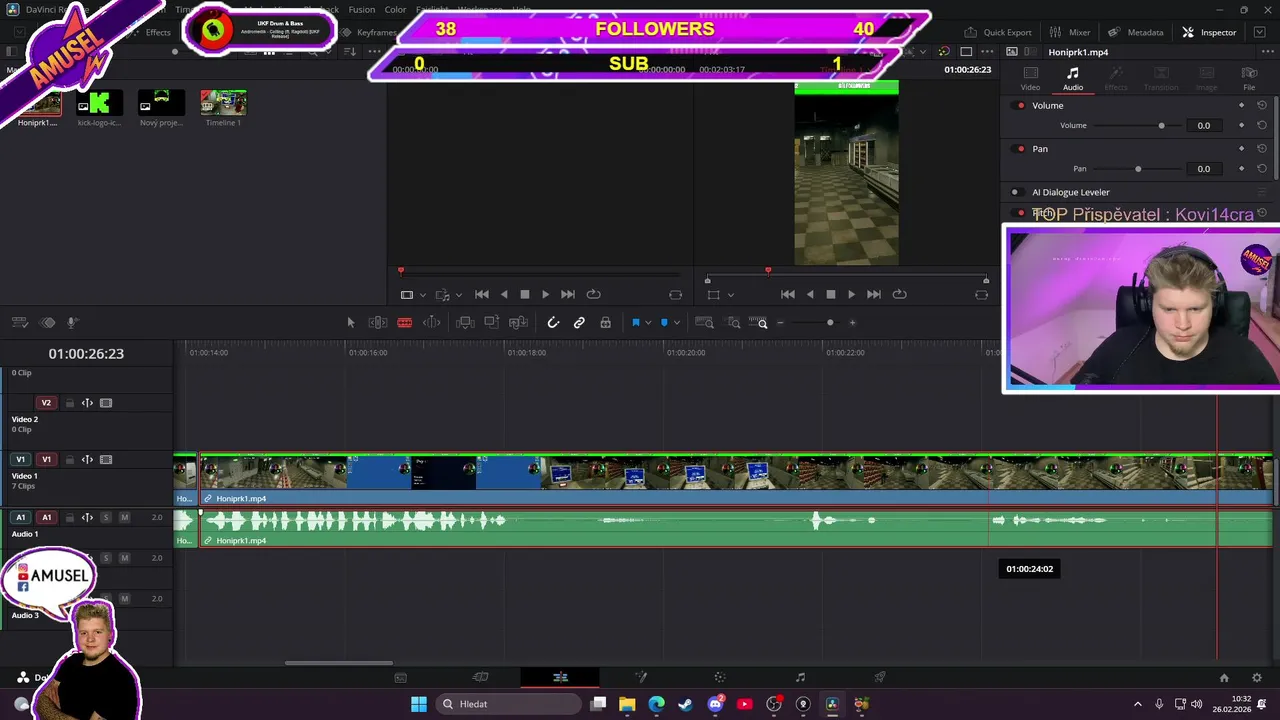Reset the Pan section header
Screen dimensions: 1280x720
(x=1262, y=149)
